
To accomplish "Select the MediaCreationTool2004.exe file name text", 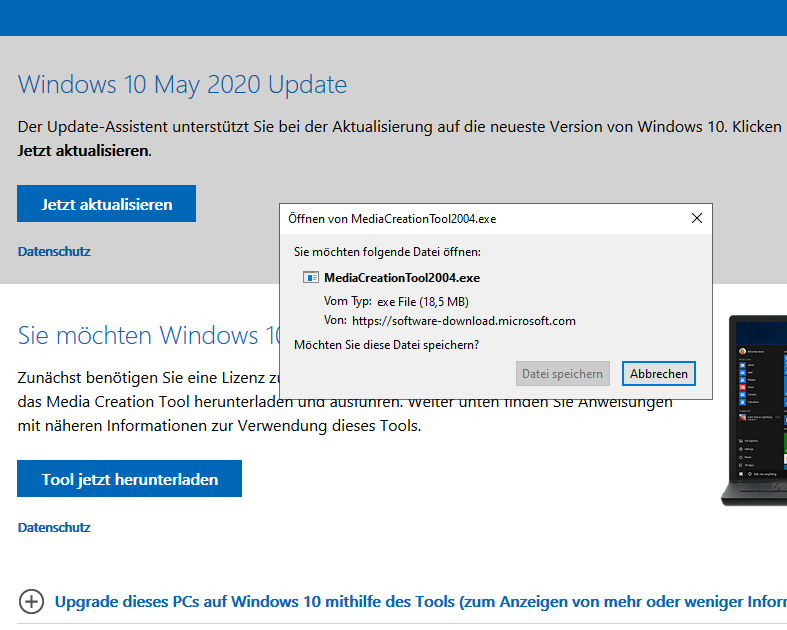I will click(402, 278).
